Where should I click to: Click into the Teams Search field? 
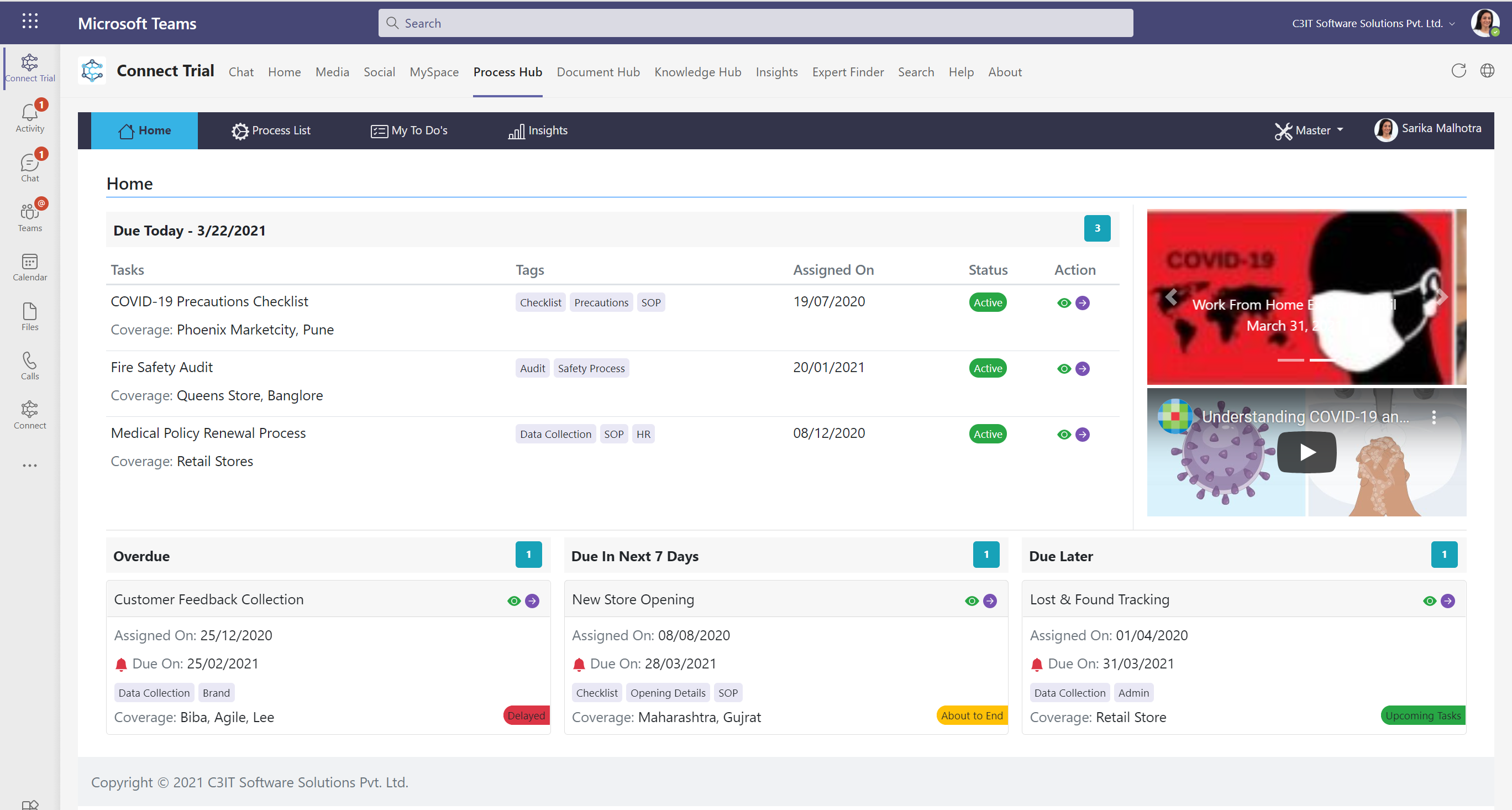click(755, 23)
